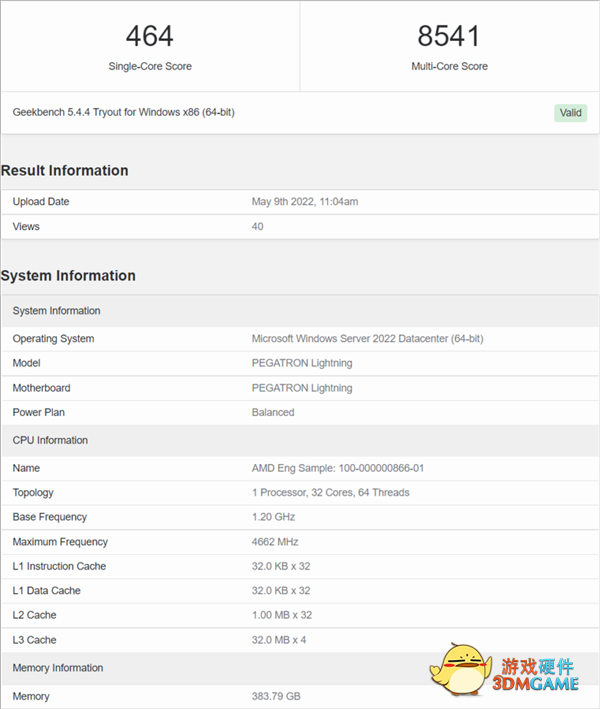Click the L1 Instruction Cache label
This screenshot has width=600, height=709.
[x=59, y=566]
